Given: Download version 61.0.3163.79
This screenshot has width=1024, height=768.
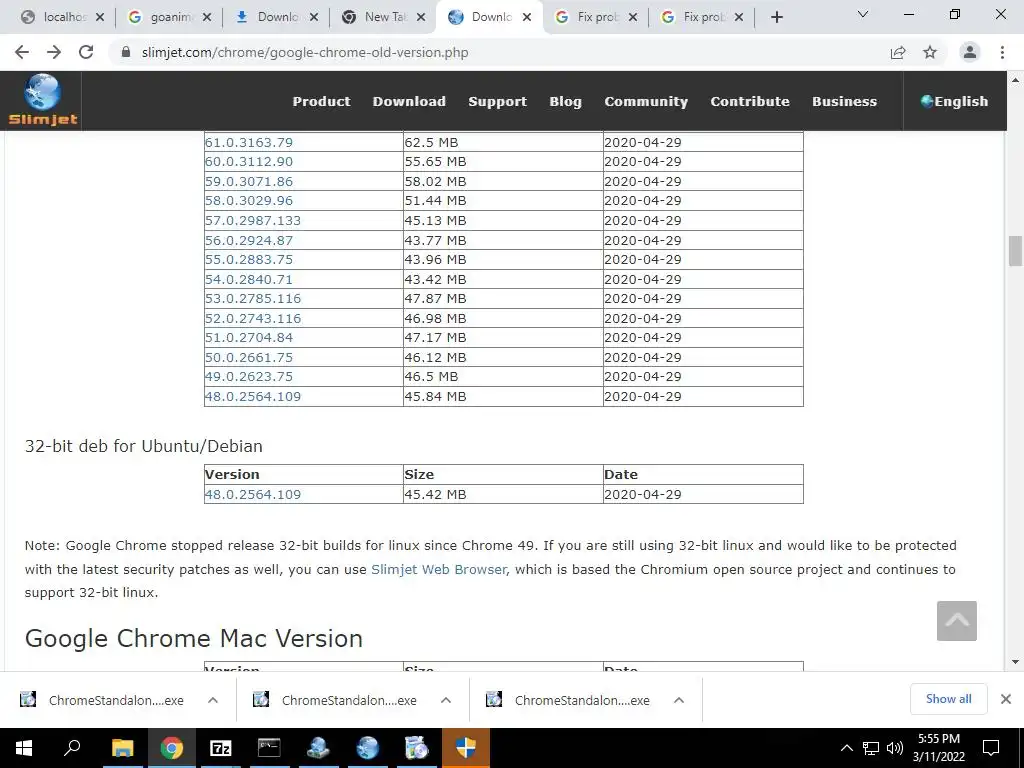Looking at the screenshot, I should tap(249, 142).
